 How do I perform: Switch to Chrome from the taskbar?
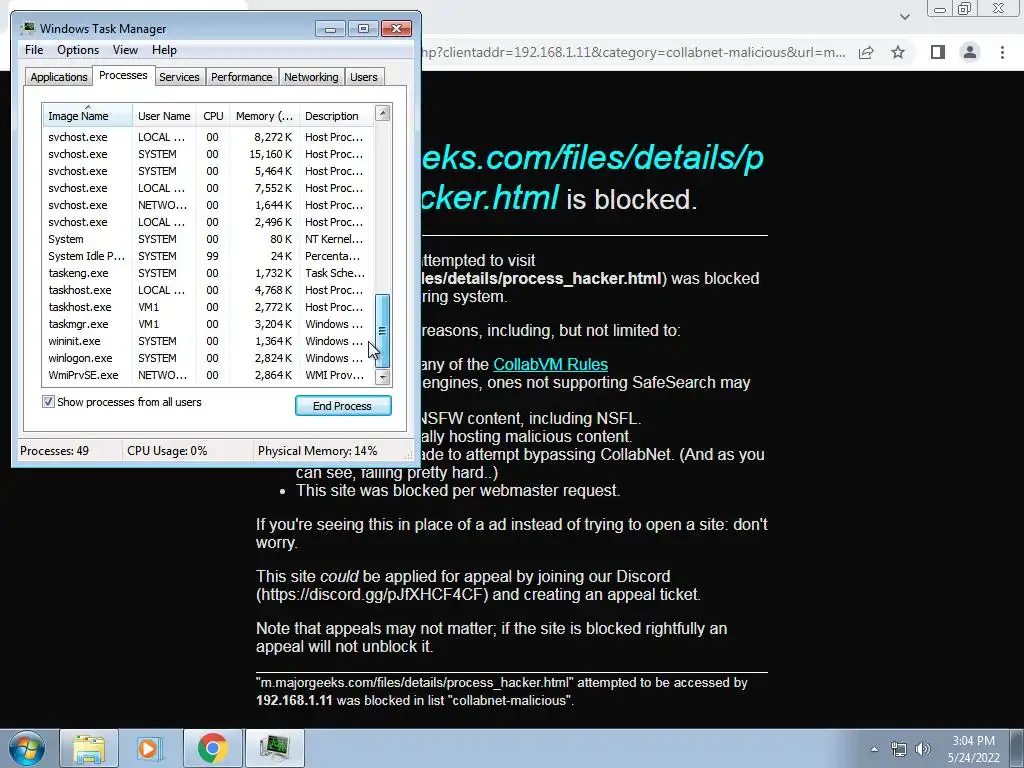212,748
